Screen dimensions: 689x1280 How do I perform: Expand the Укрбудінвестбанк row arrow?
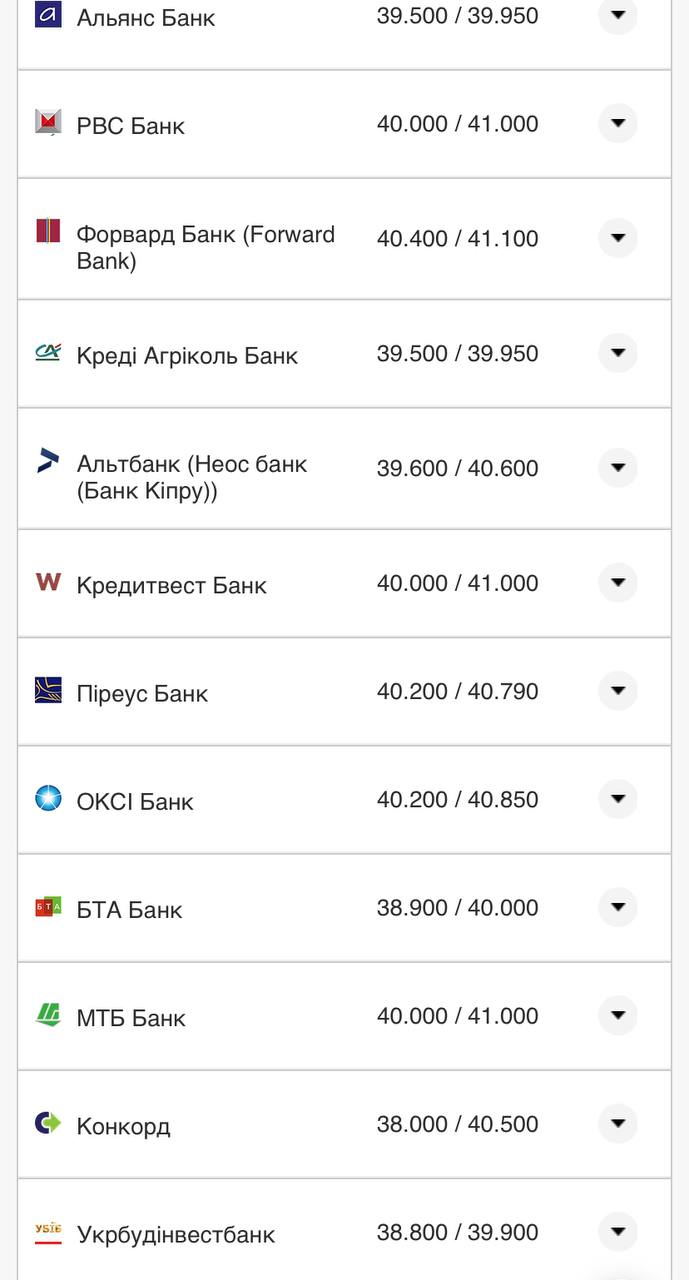[617, 1231]
